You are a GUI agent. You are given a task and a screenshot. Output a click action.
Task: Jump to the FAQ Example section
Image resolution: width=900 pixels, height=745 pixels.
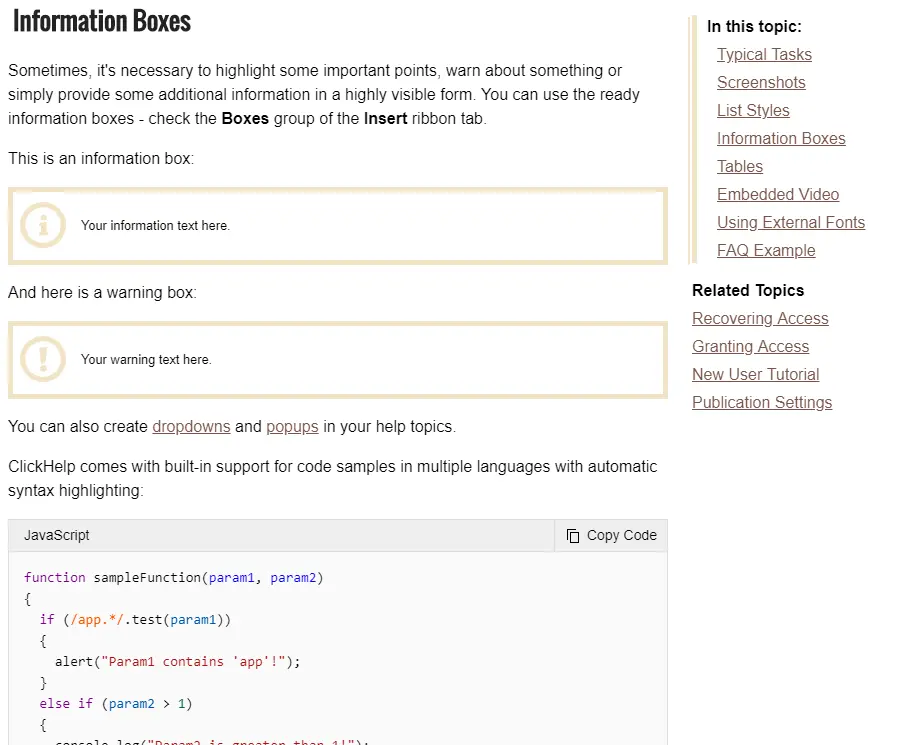coord(766,251)
